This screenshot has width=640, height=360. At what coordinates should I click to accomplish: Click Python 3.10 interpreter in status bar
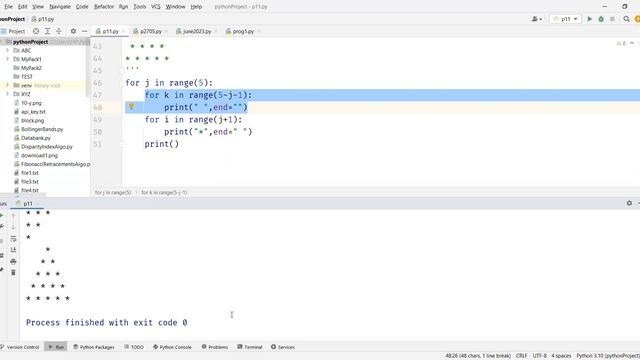[x=608, y=356]
